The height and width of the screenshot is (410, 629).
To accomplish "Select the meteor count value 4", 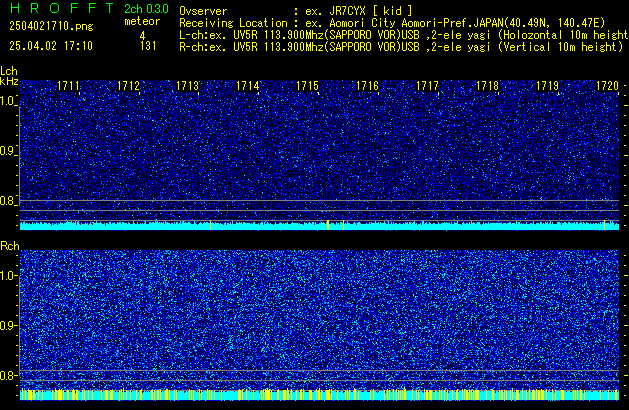I will 142,36.
